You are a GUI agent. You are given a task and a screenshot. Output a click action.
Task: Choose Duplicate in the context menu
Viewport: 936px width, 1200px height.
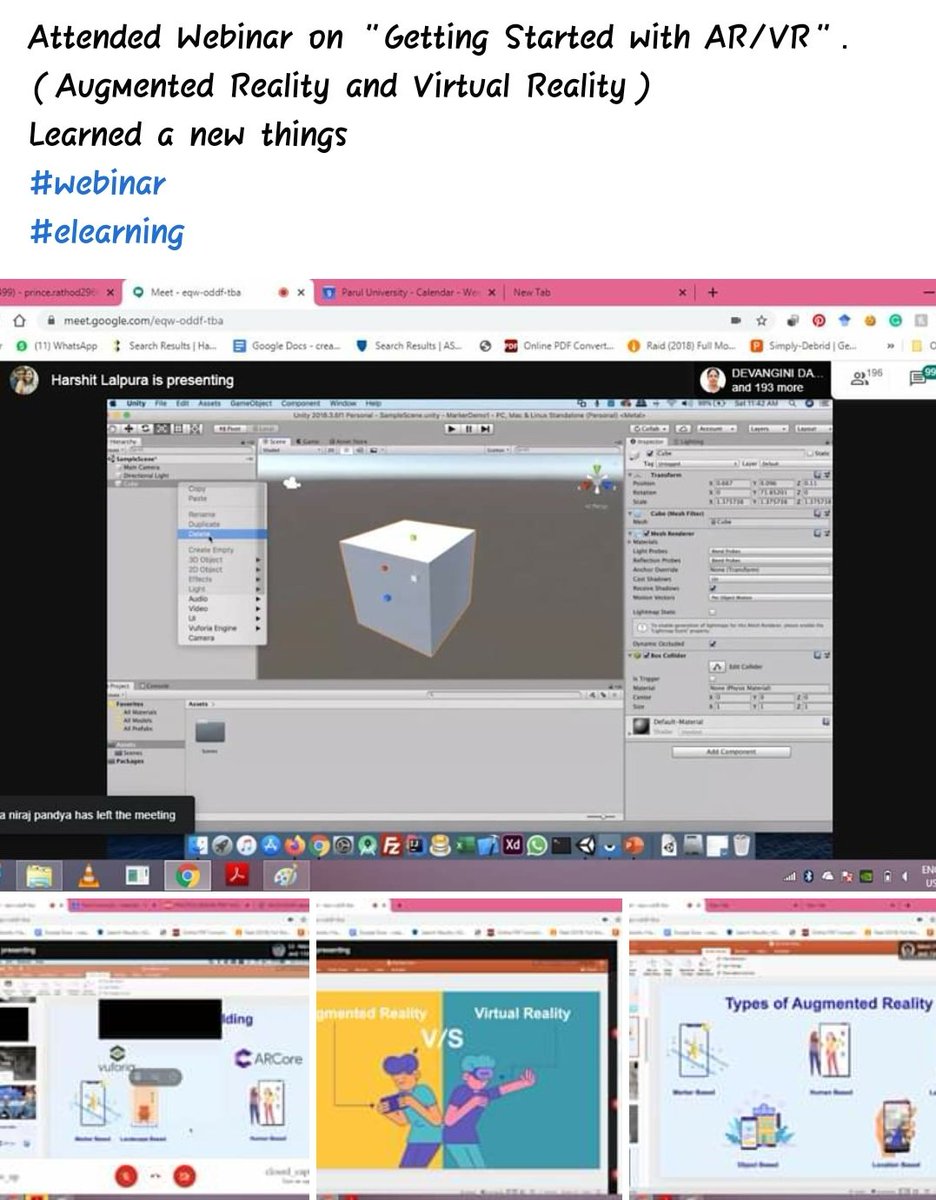pyautogui.click(x=222, y=524)
